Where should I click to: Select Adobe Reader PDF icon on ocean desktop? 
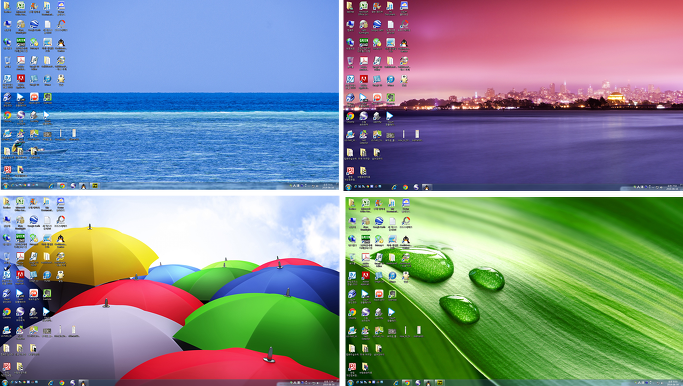pyautogui.click(x=20, y=61)
